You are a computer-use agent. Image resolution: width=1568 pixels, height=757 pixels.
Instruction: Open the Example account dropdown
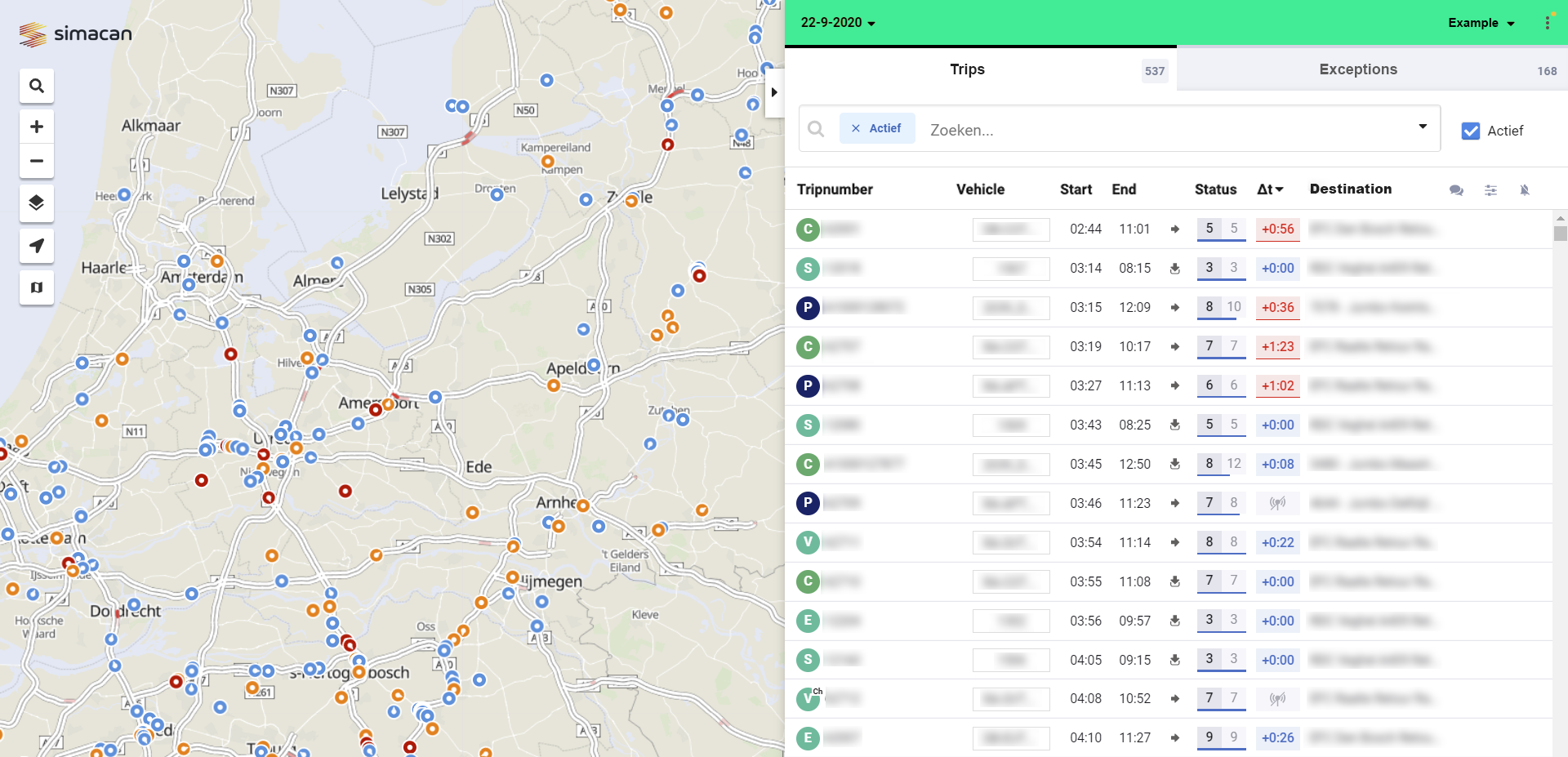click(x=1481, y=23)
